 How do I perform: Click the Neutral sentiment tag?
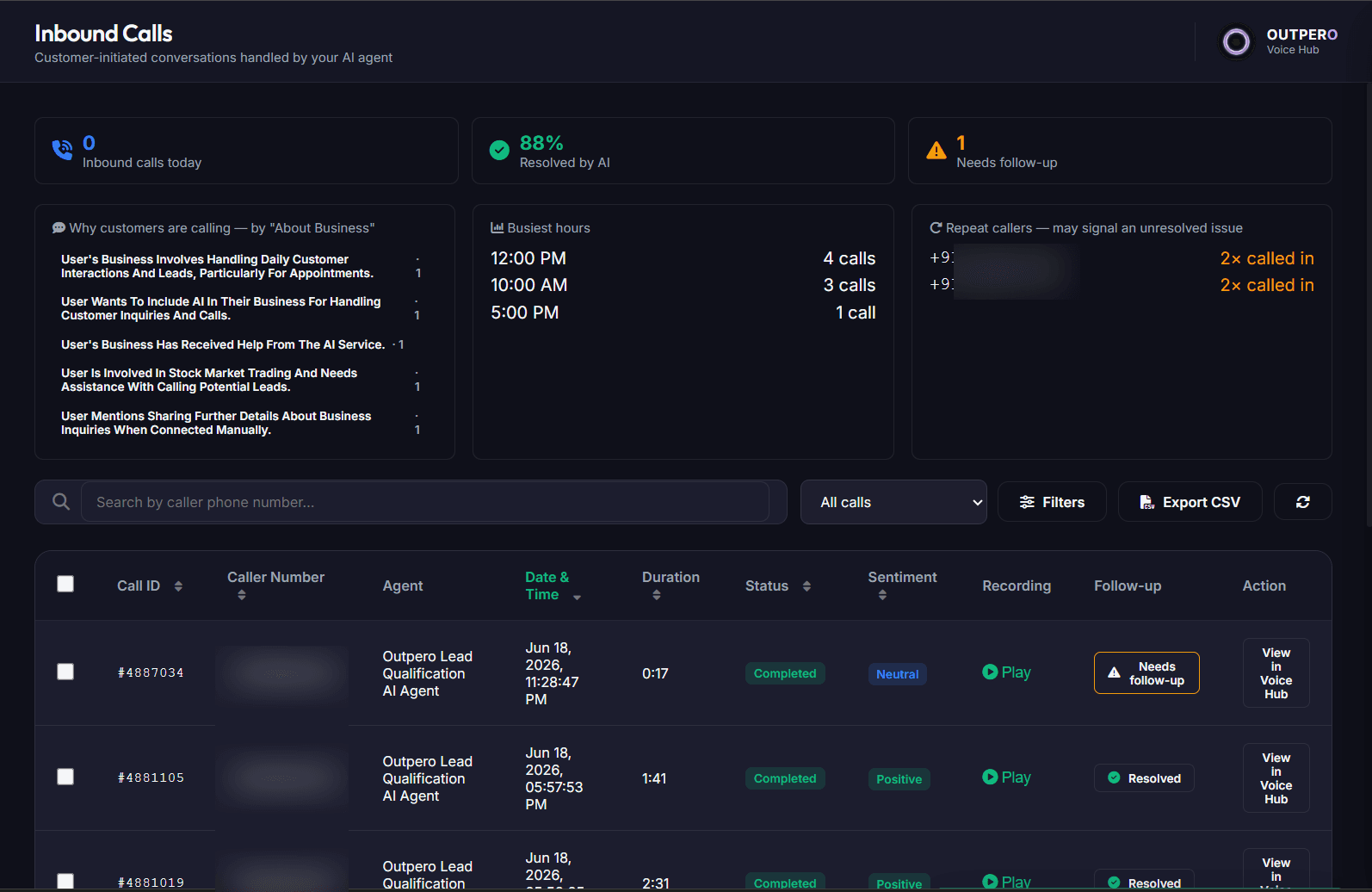coord(897,674)
